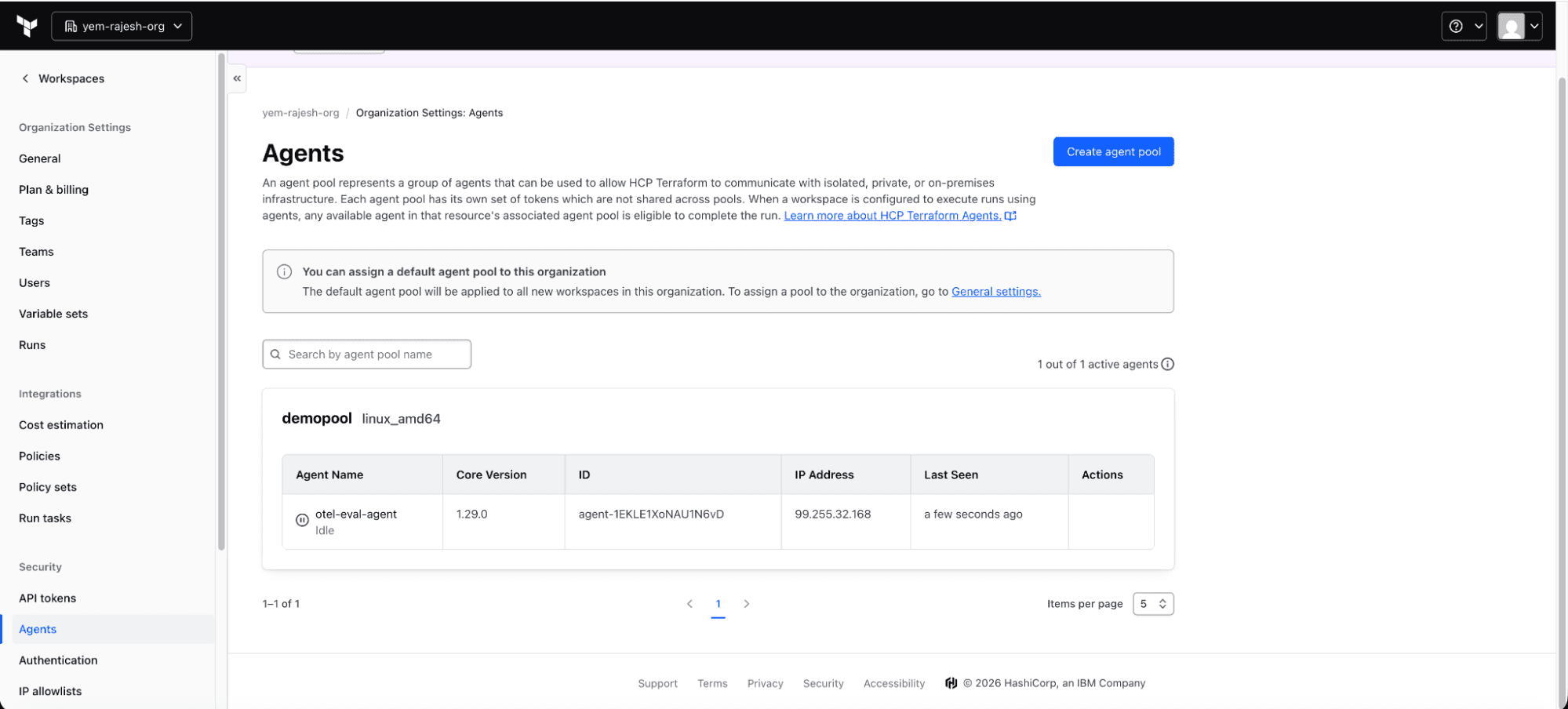Select page 1 in pagination
Image resolution: width=1568 pixels, height=709 pixels.
(718, 604)
